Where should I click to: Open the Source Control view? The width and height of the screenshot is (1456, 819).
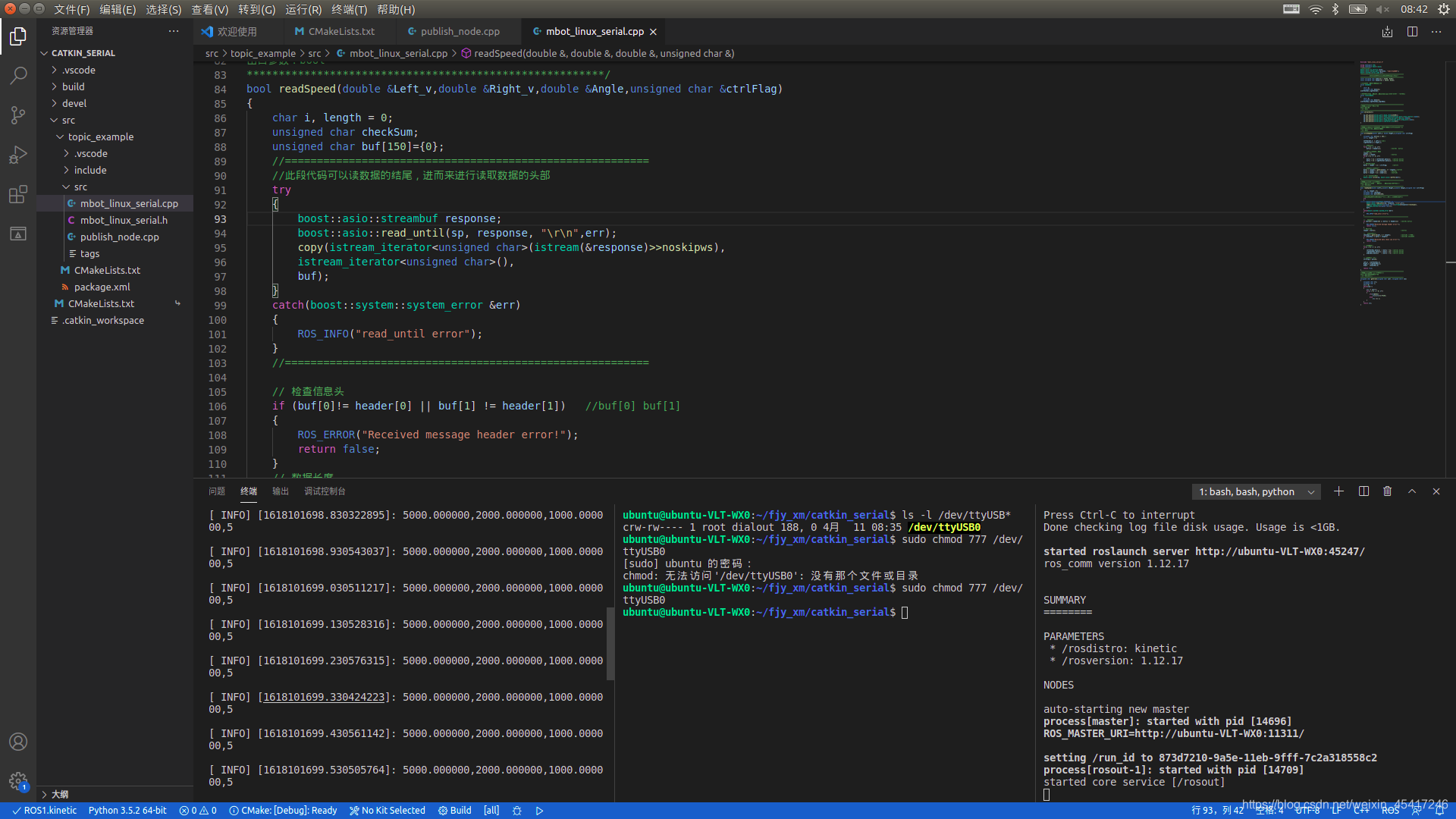click(18, 115)
